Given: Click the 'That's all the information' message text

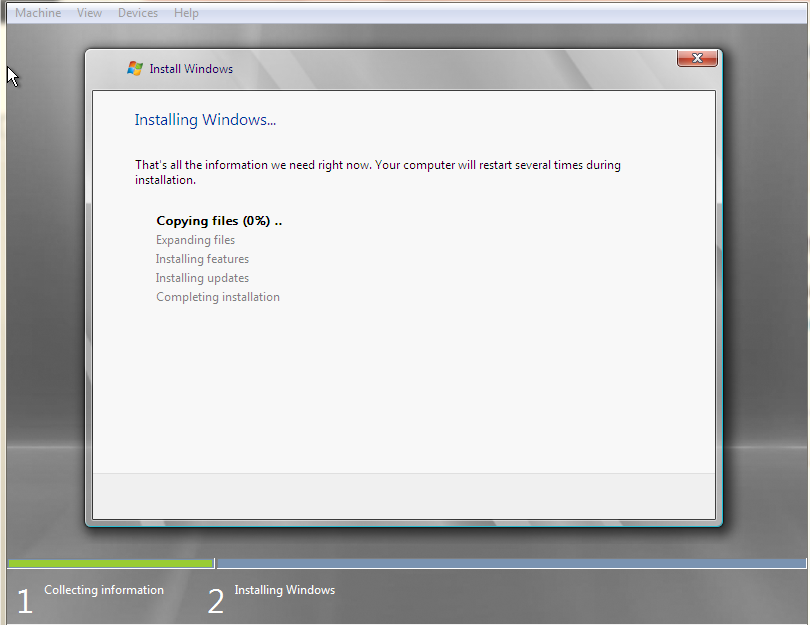Looking at the screenshot, I should coord(378,173).
